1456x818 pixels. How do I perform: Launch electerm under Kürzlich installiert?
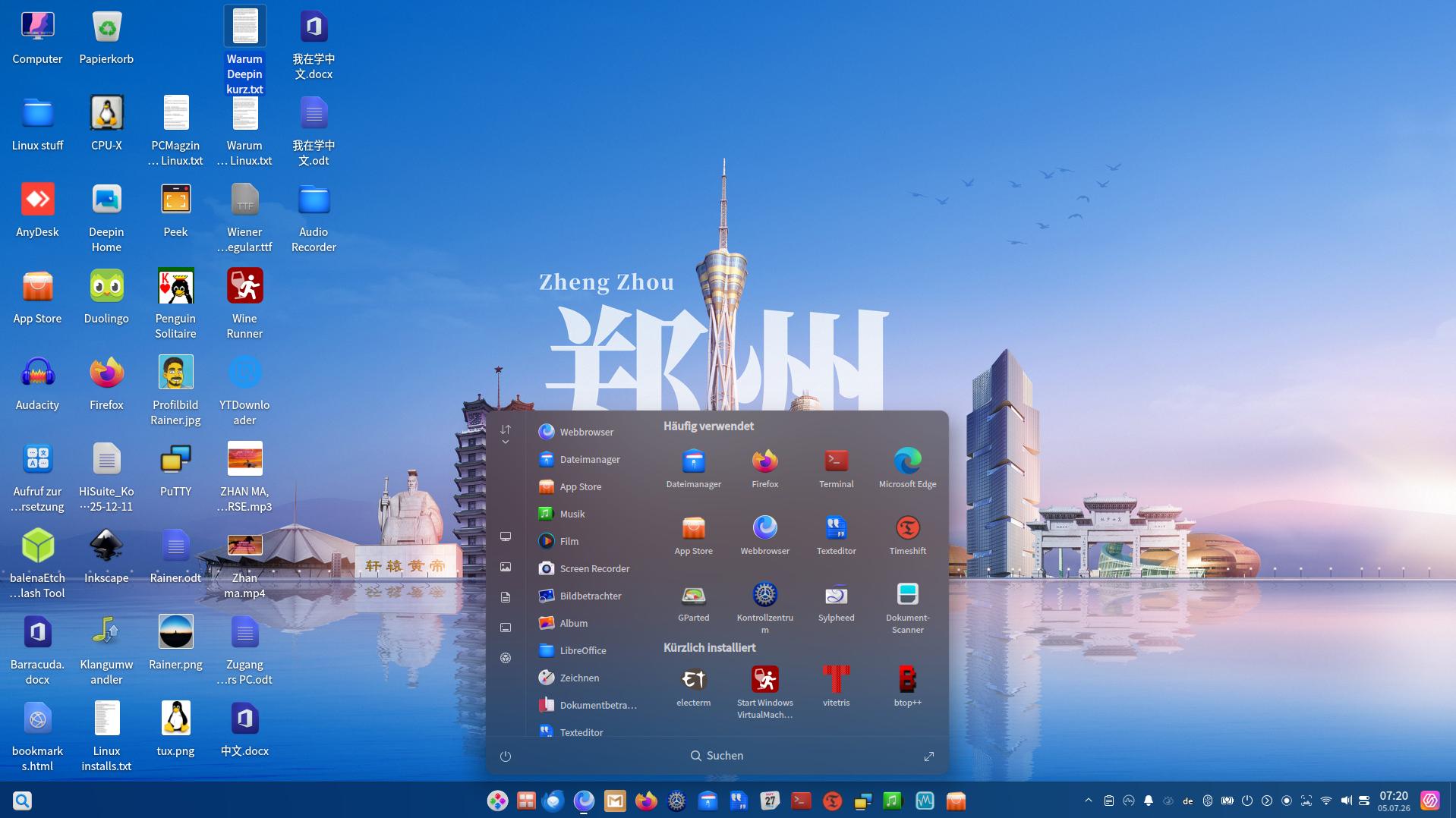[693, 687]
